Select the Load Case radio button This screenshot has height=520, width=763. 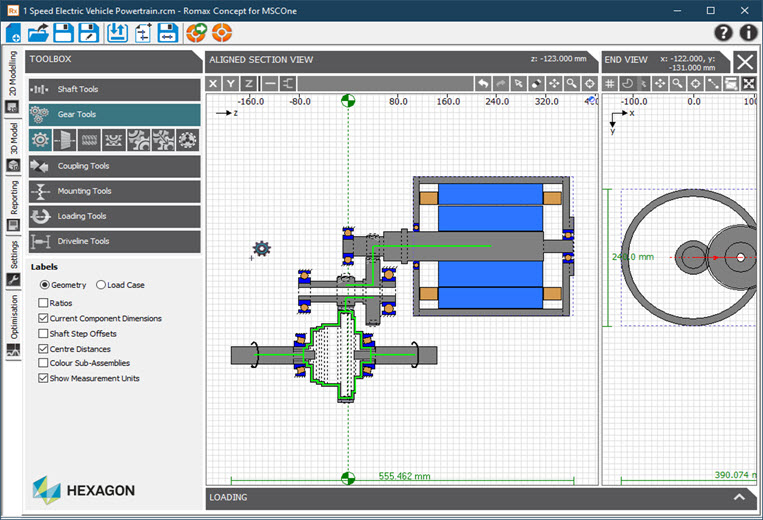[101, 285]
